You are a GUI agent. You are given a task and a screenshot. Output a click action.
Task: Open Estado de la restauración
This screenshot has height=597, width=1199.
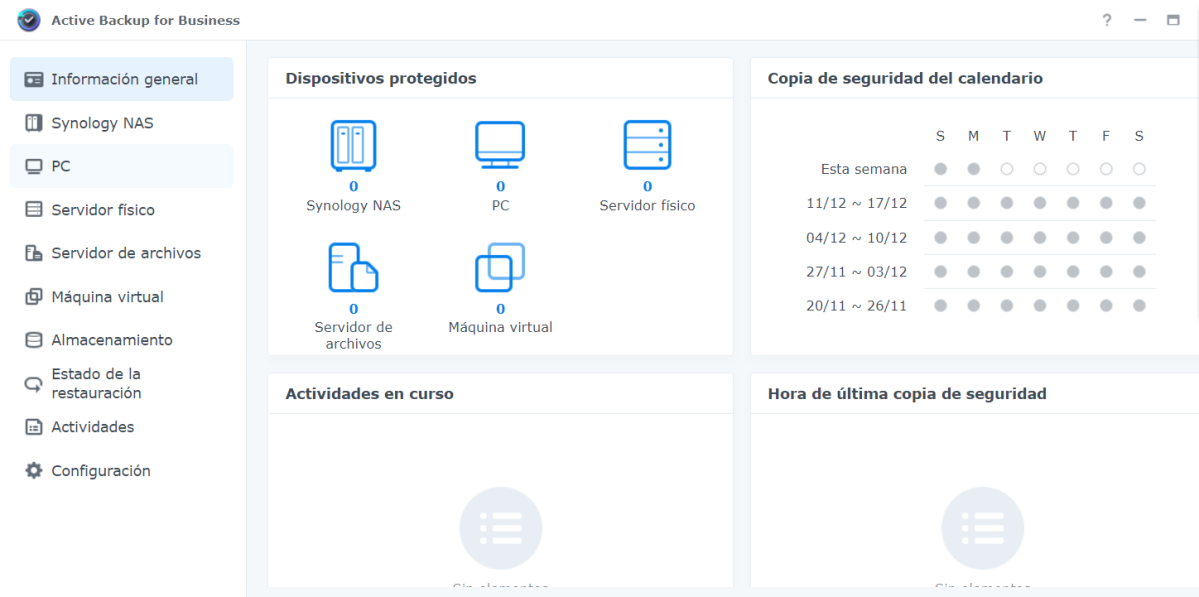click(122, 384)
